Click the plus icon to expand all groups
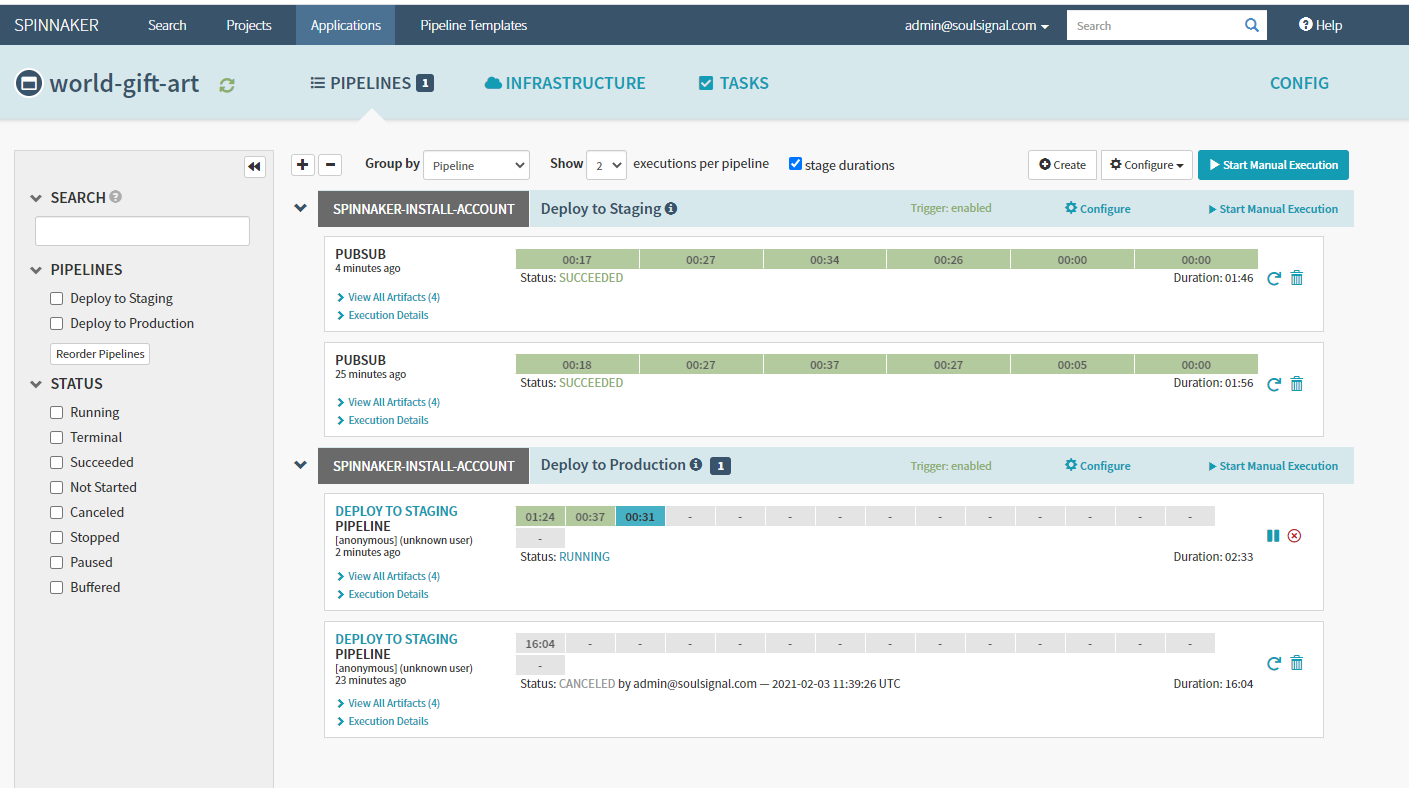 click(x=303, y=165)
